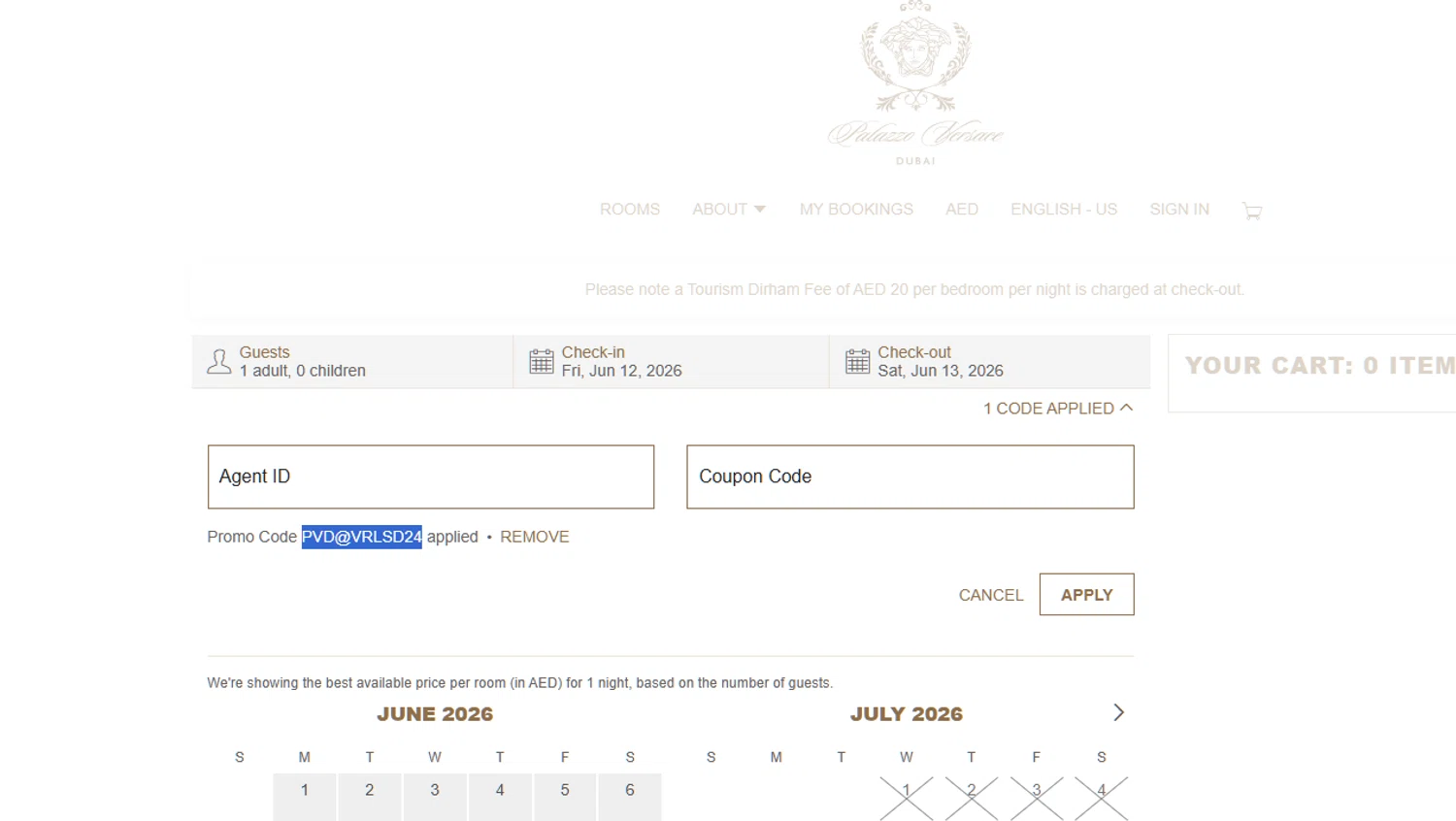Select June 1 in calendar
Image resolution: width=1456 pixels, height=821 pixels.
point(305,797)
